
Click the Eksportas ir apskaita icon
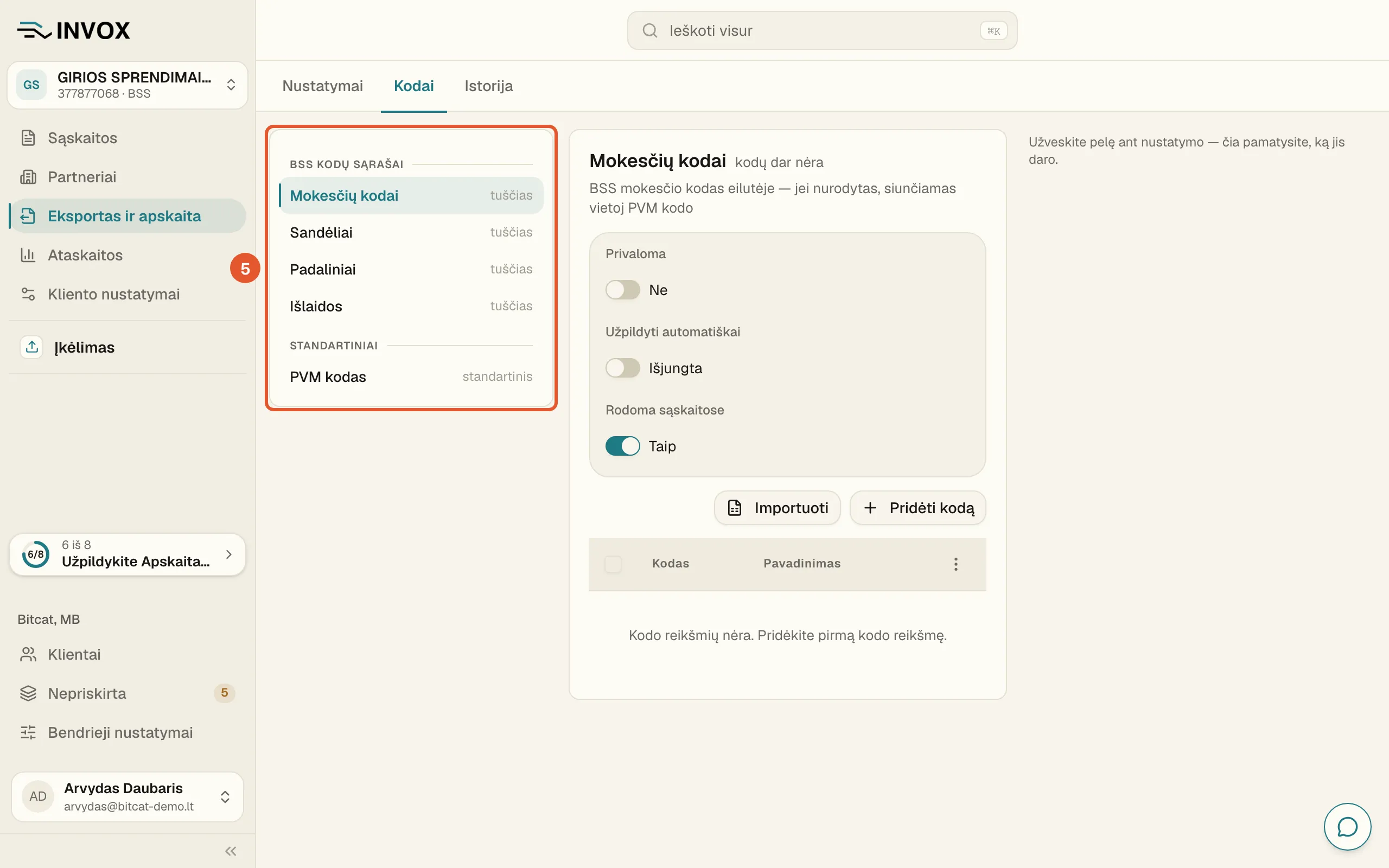[28, 216]
